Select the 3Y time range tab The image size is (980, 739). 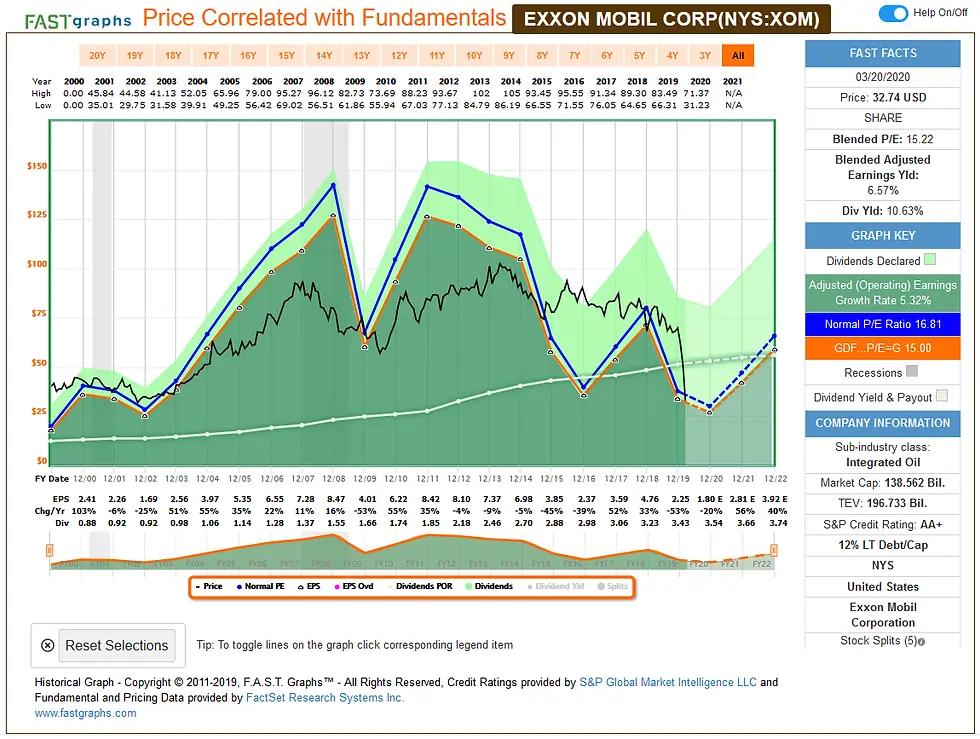705,56
